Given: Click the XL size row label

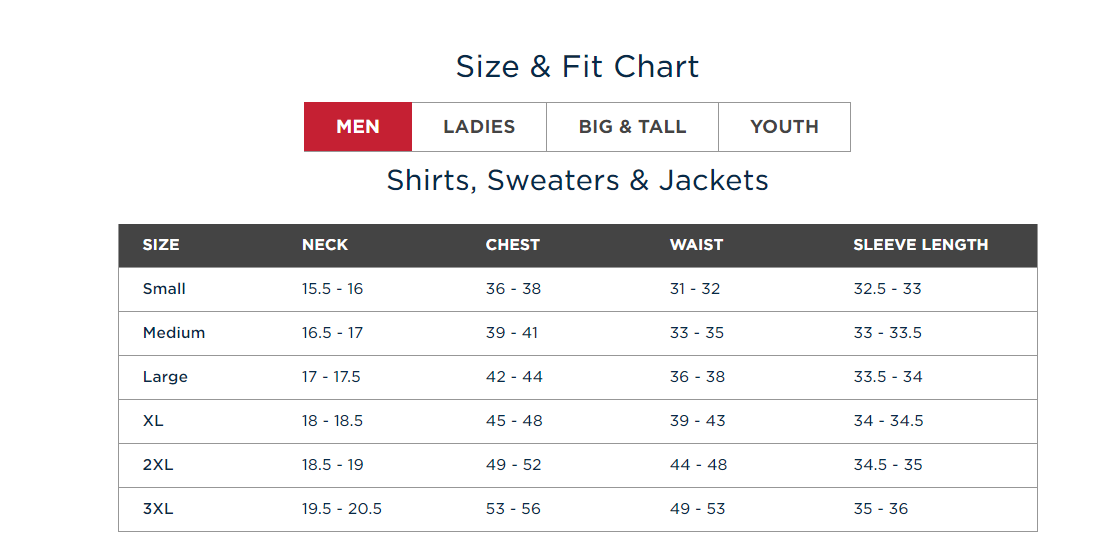Looking at the screenshot, I should pos(153,421).
